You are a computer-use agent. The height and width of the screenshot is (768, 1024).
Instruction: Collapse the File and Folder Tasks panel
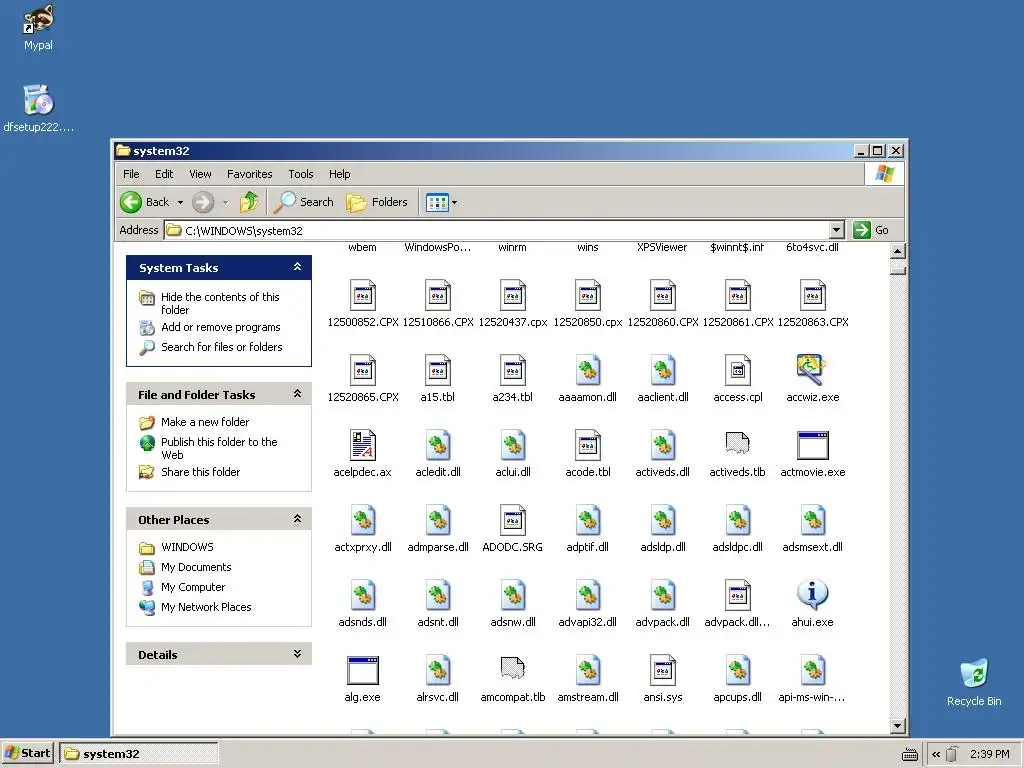297,394
